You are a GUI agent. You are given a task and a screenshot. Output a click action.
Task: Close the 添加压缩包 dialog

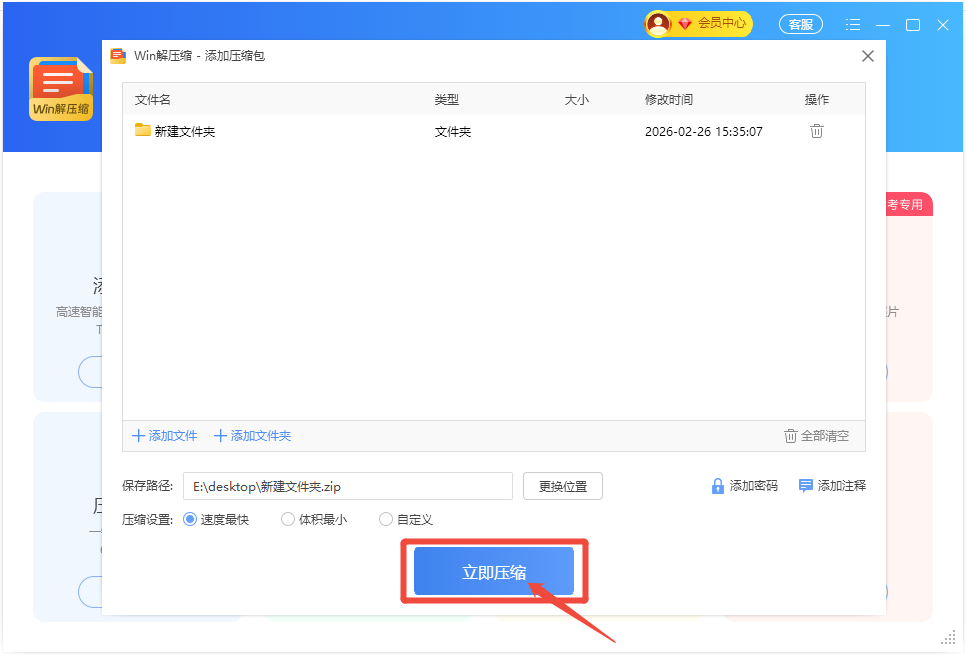click(868, 56)
